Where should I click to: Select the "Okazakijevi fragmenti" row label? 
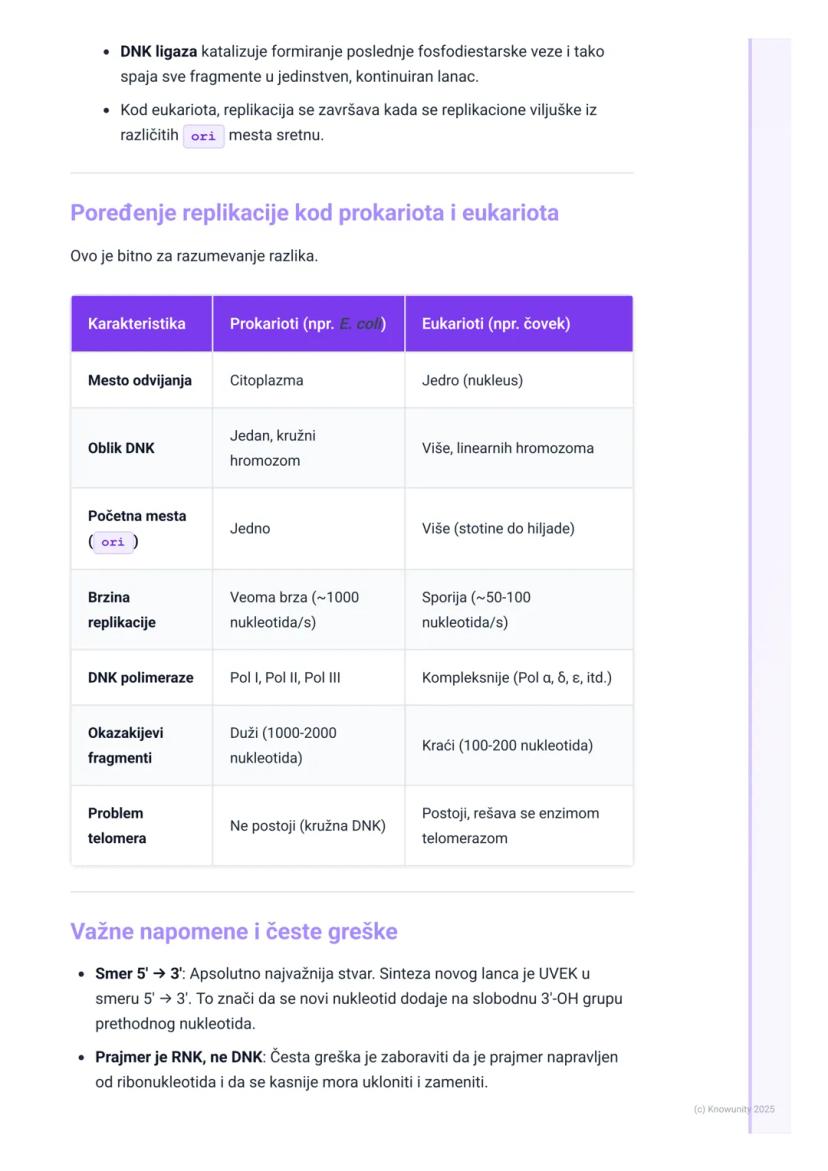(125, 745)
